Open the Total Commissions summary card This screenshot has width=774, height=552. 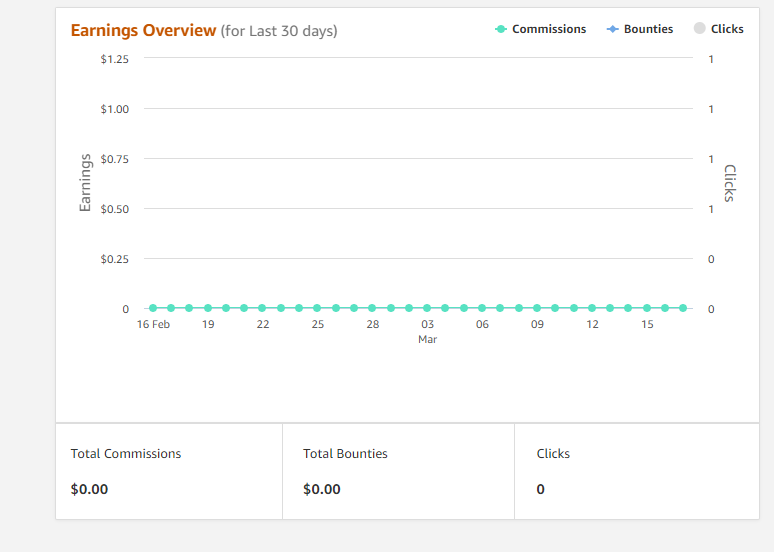point(169,471)
